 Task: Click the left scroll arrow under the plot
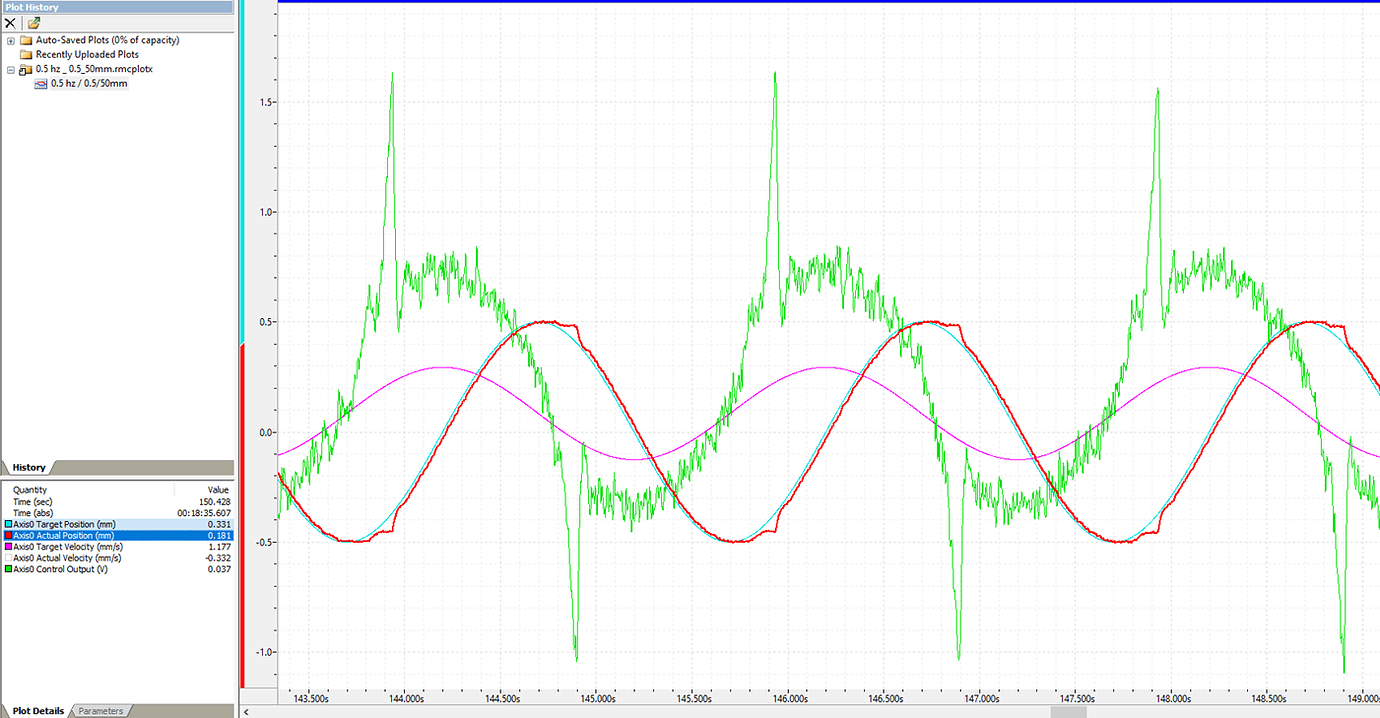tap(248, 712)
